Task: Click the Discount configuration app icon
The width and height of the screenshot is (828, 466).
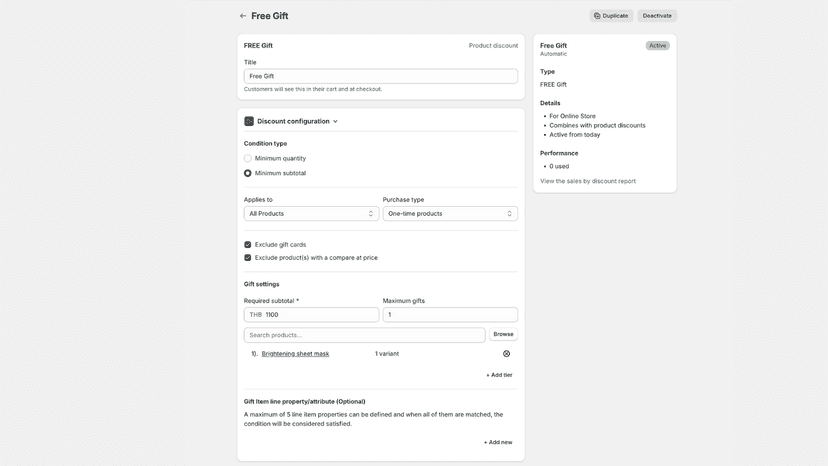Action: click(249, 121)
